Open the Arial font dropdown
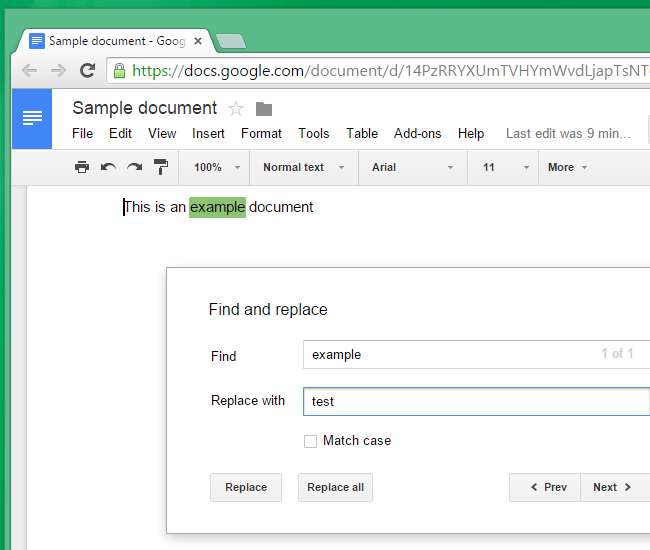Viewport: 650px width, 550px height. [x=412, y=167]
